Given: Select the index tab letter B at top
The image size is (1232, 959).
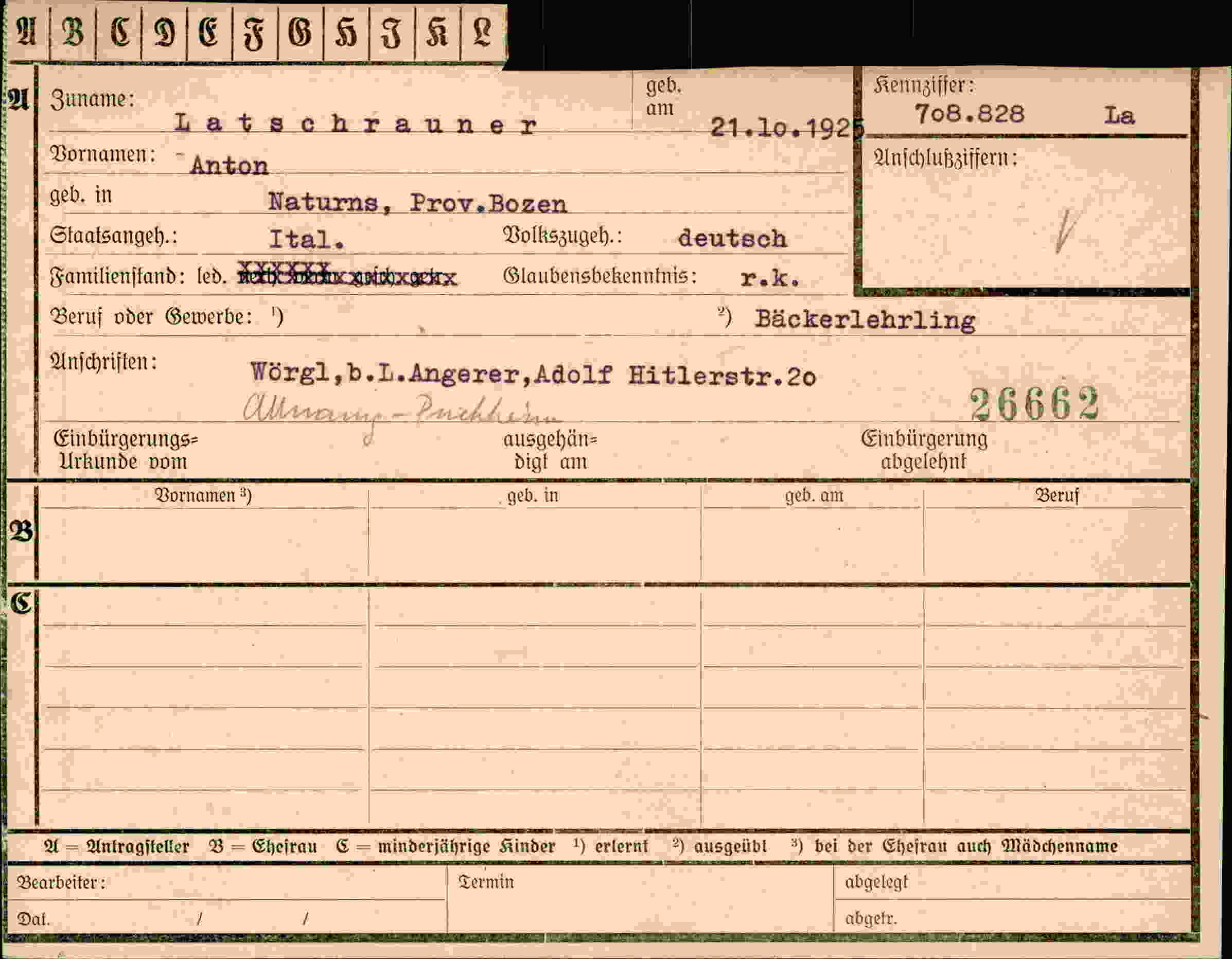Looking at the screenshot, I should (x=73, y=32).
